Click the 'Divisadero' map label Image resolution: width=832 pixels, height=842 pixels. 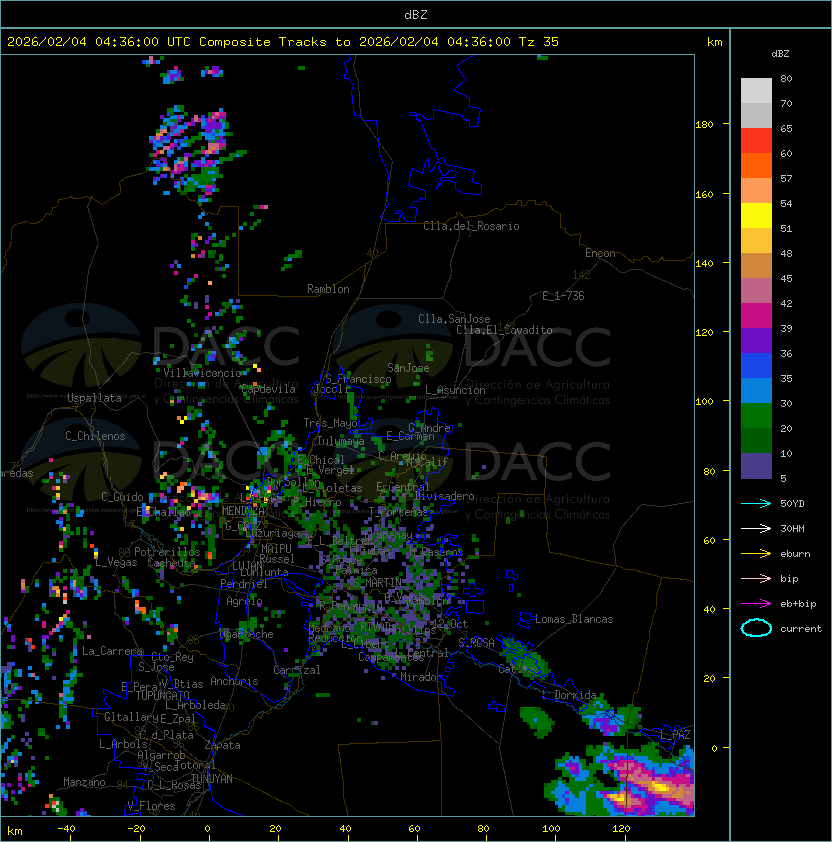(x=444, y=496)
